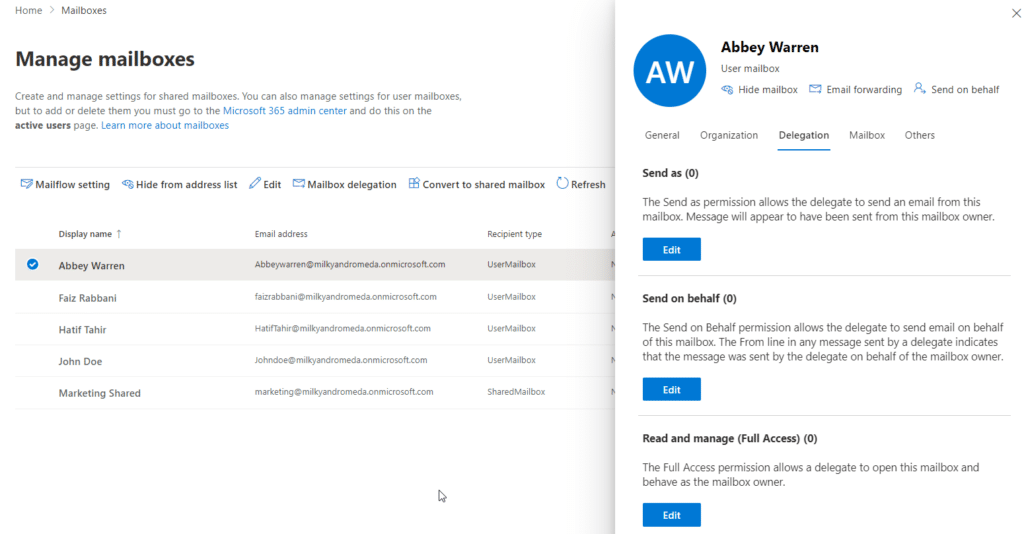Click UserMailbox cell in John Doe row
1024x534 pixels.
tap(511, 360)
